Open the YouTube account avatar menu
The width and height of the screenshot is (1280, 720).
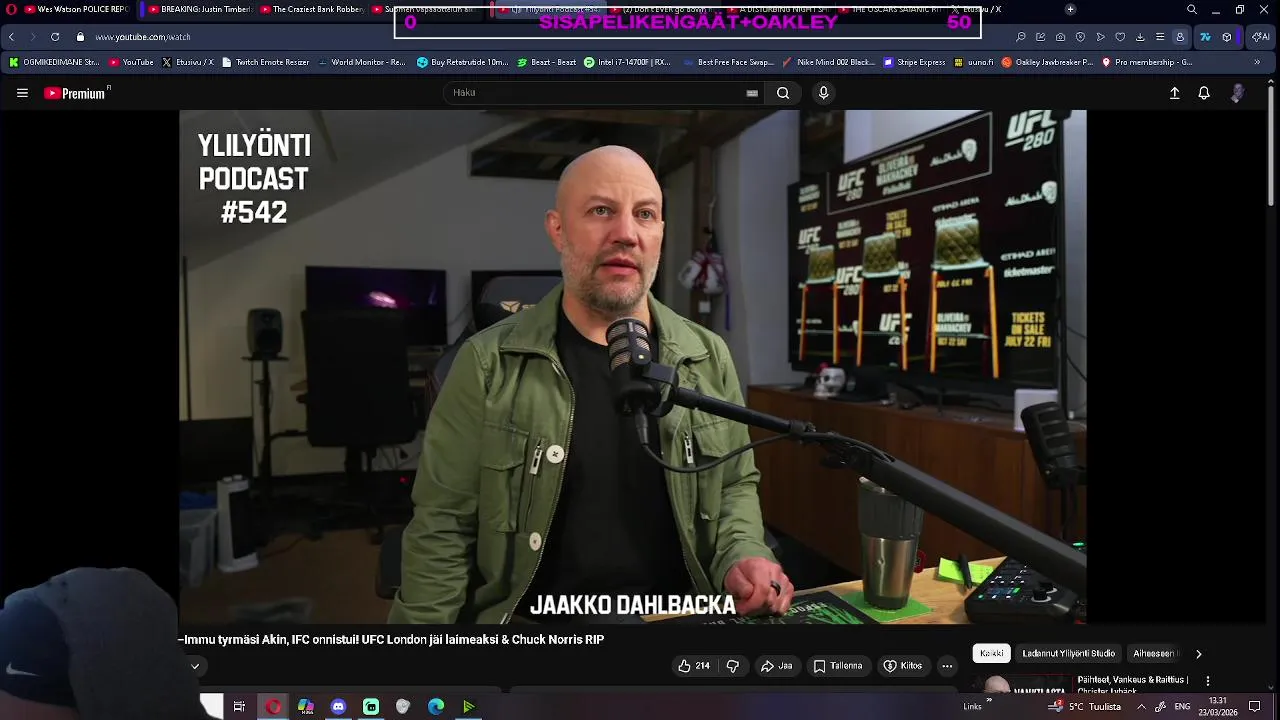coord(1237,93)
